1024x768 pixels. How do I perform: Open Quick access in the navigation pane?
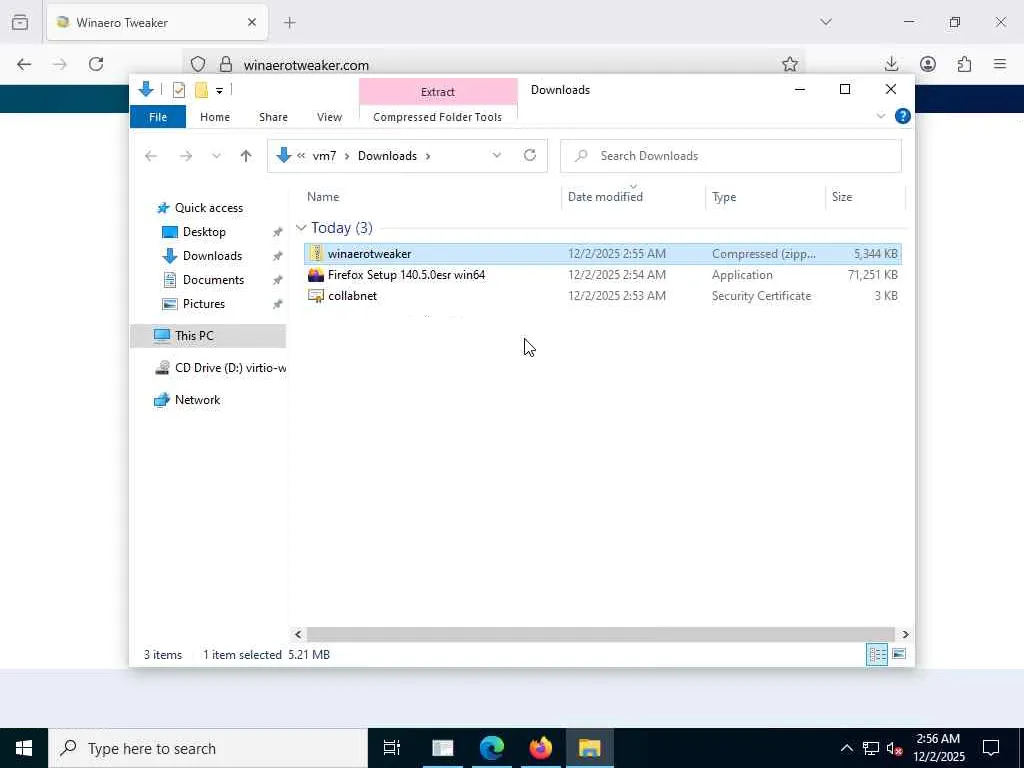(x=209, y=208)
